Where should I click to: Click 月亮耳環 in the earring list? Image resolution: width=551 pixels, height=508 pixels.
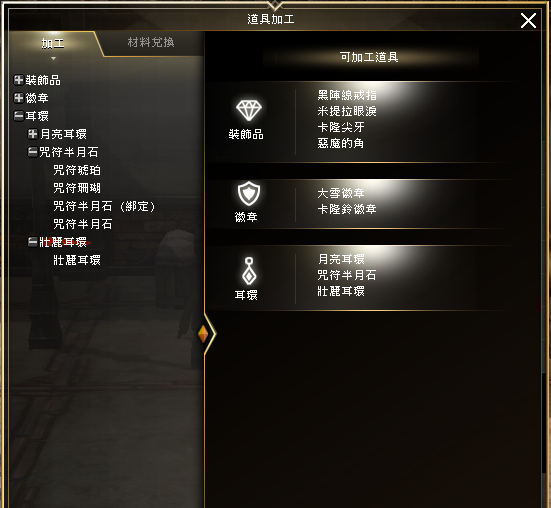coord(341,259)
